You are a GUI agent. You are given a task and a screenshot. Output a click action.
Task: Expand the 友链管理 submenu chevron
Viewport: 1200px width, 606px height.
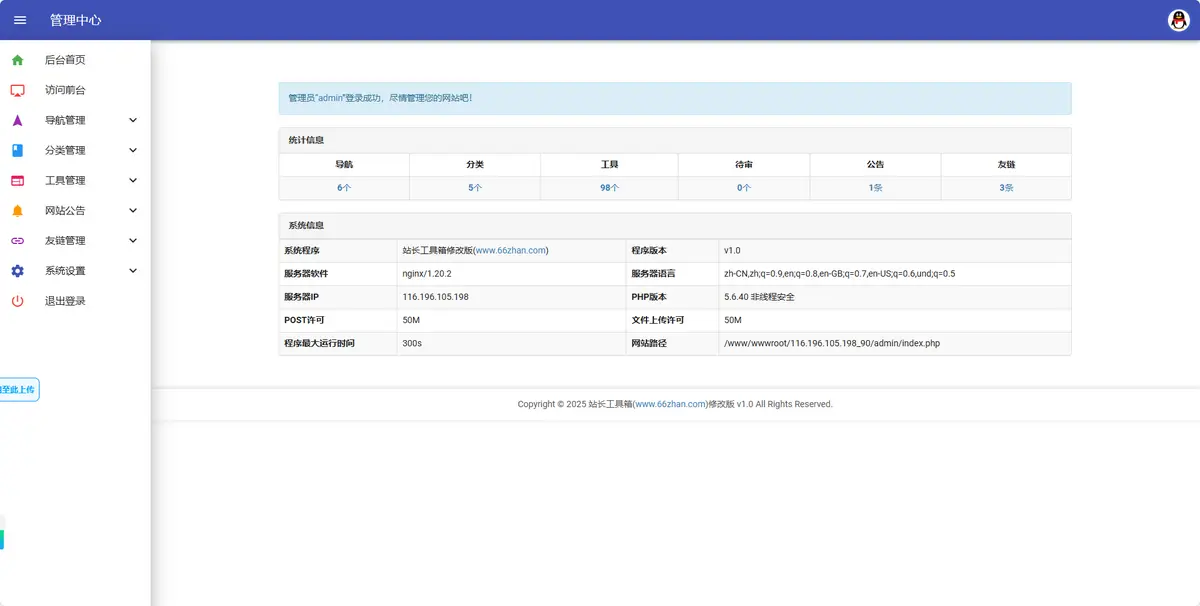[x=133, y=240]
